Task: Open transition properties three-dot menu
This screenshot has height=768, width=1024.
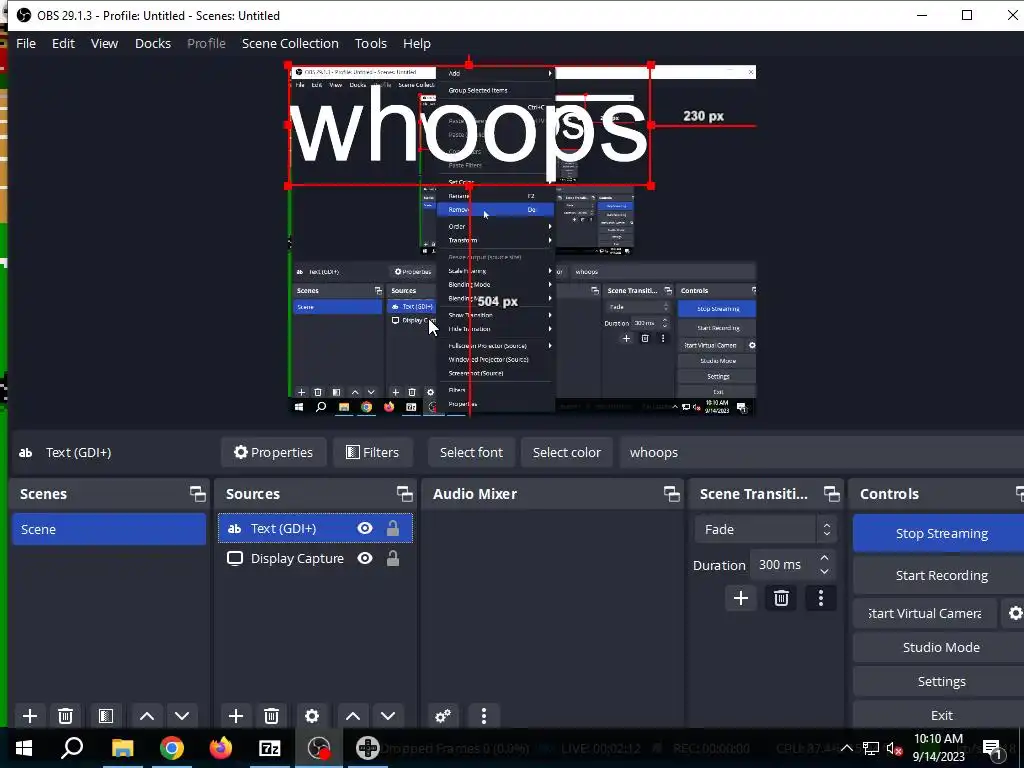Action: pos(821,598)
